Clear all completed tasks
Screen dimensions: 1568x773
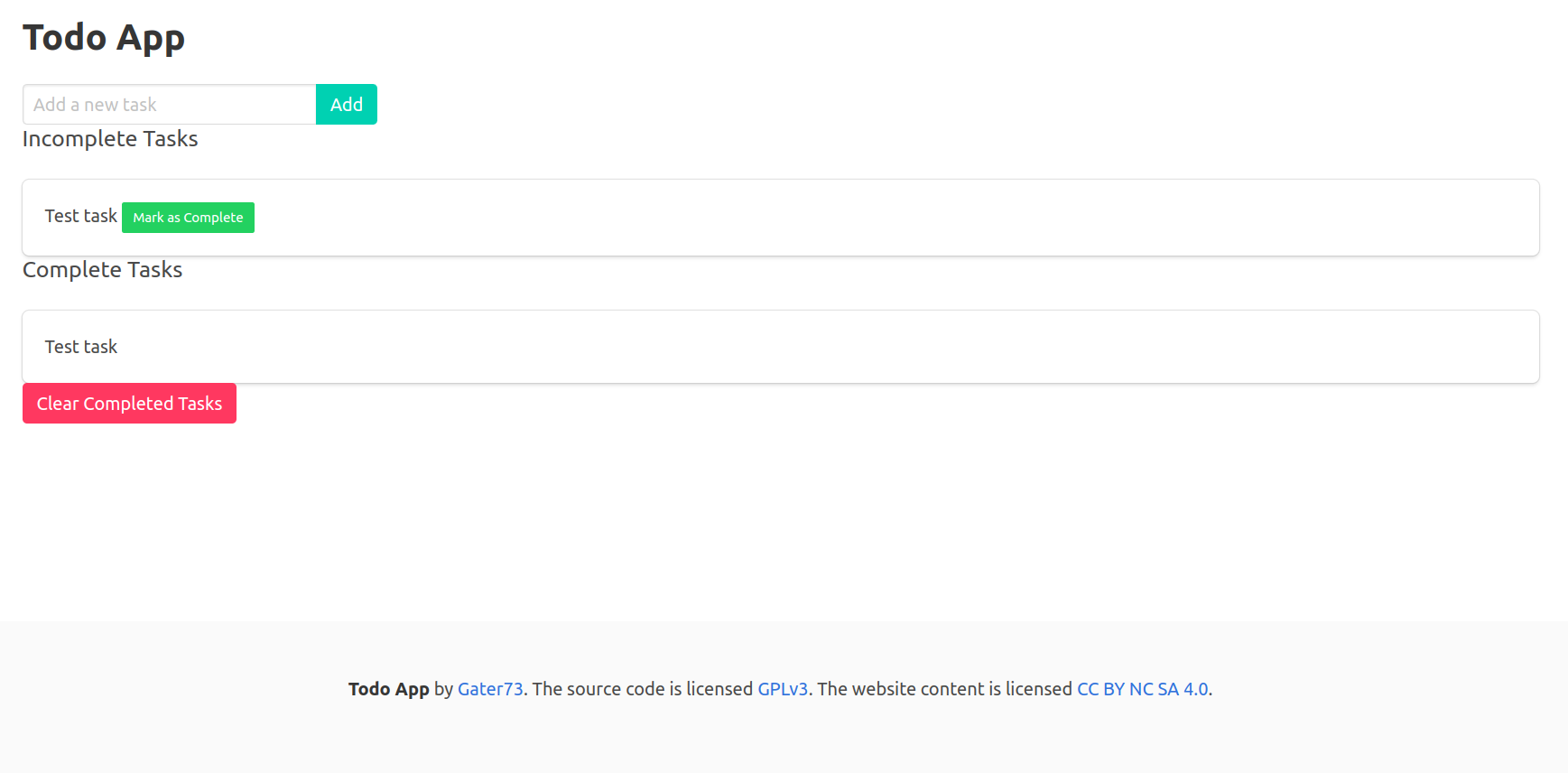[129, 404]
